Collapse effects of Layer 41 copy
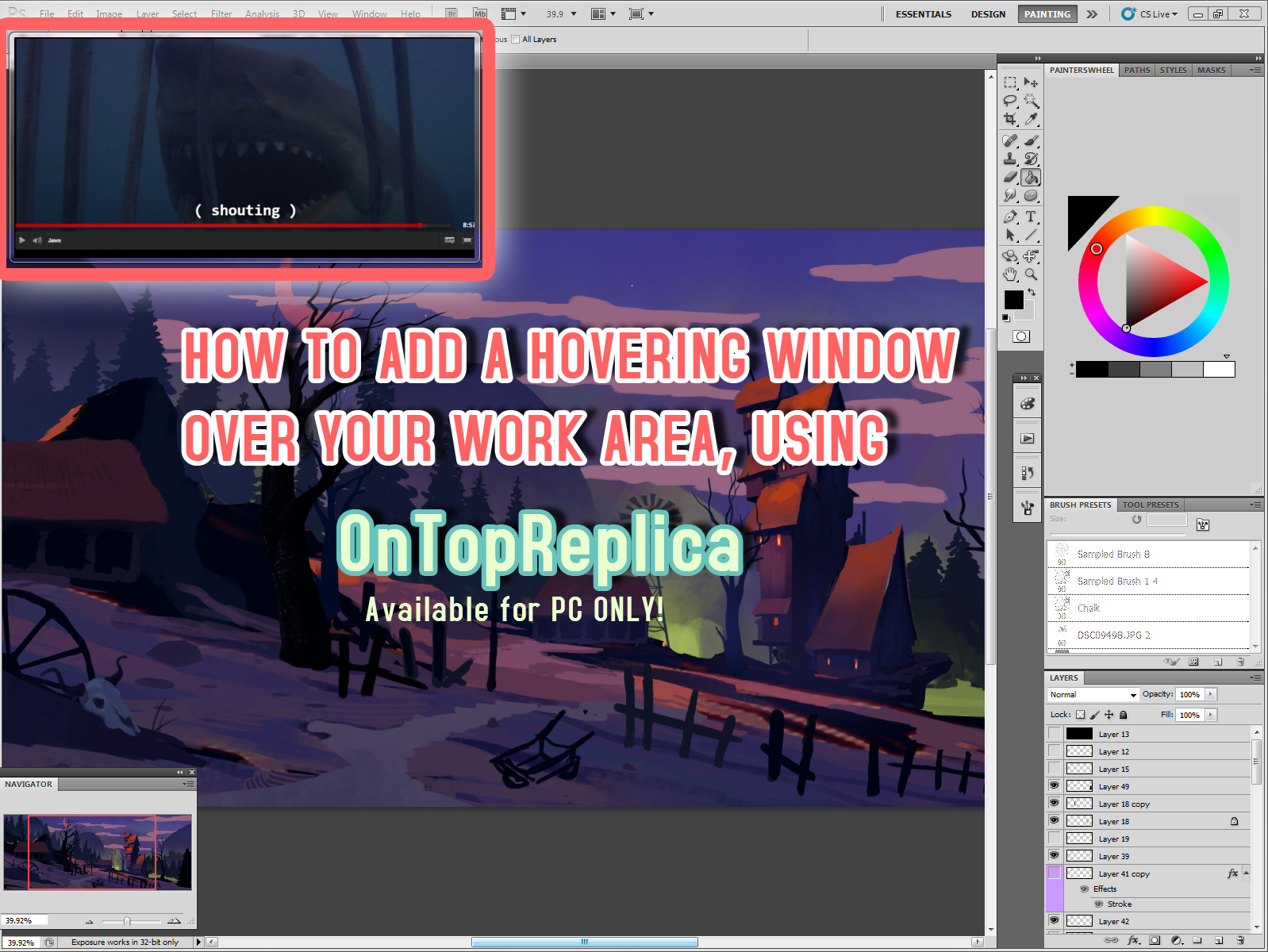 [1246, 873]
